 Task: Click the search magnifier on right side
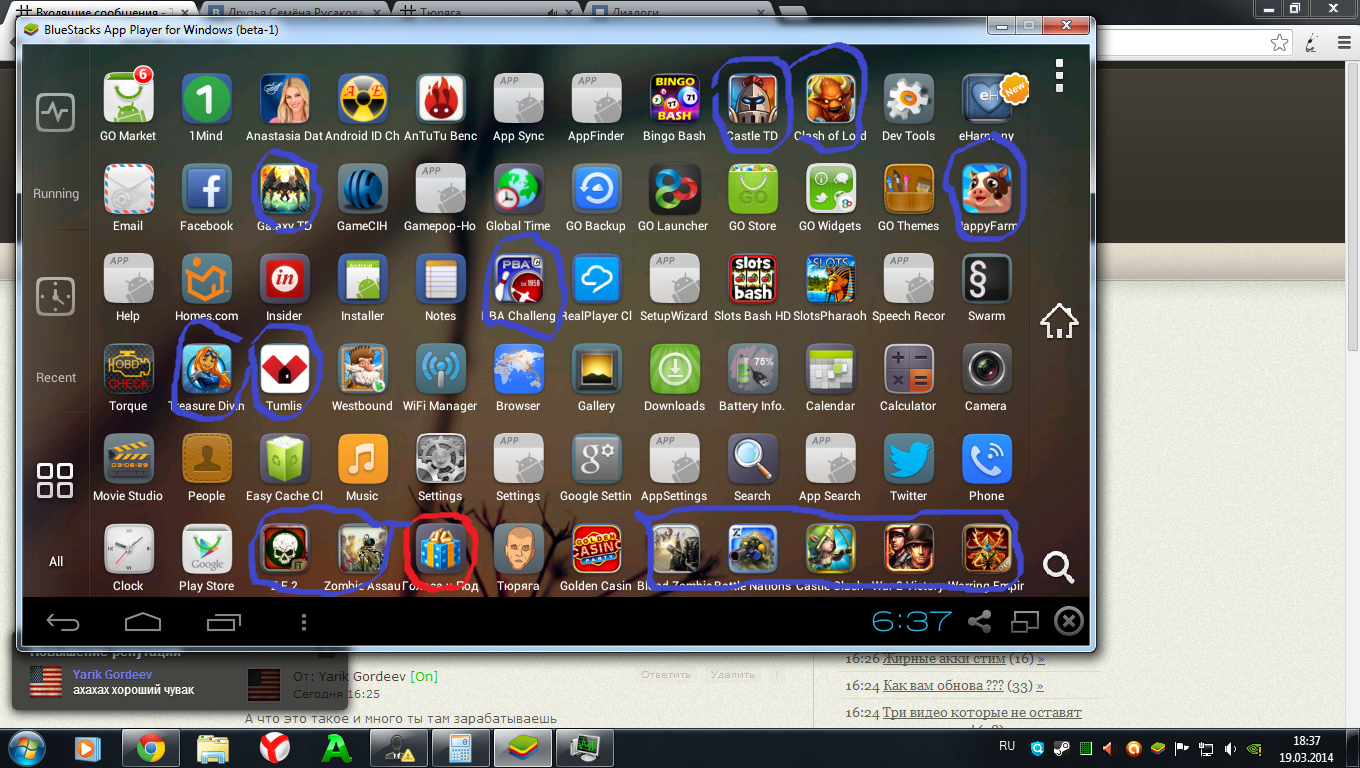[1058, 568]
